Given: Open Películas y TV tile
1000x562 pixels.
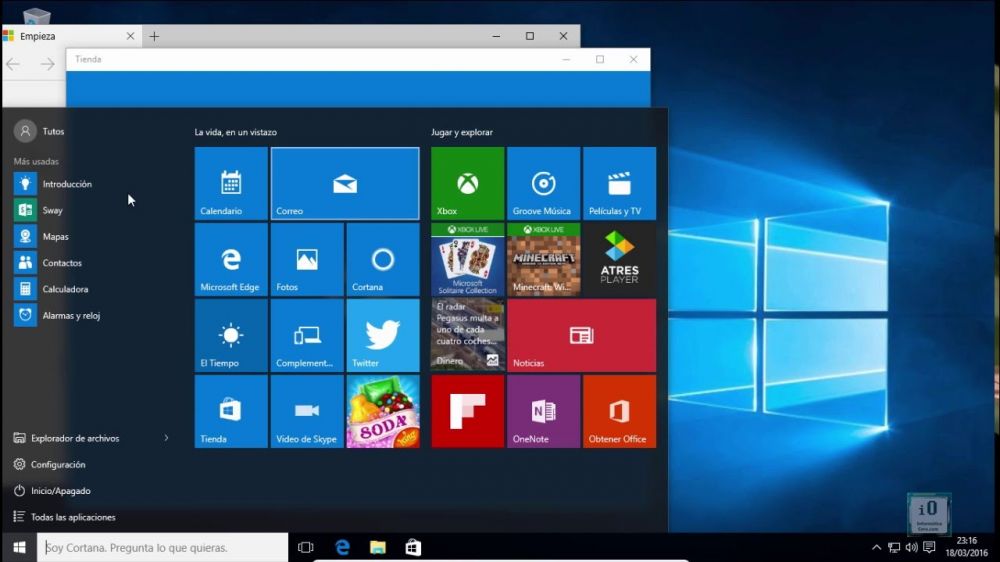Looking at the screenshot, I should coord(619,184).
